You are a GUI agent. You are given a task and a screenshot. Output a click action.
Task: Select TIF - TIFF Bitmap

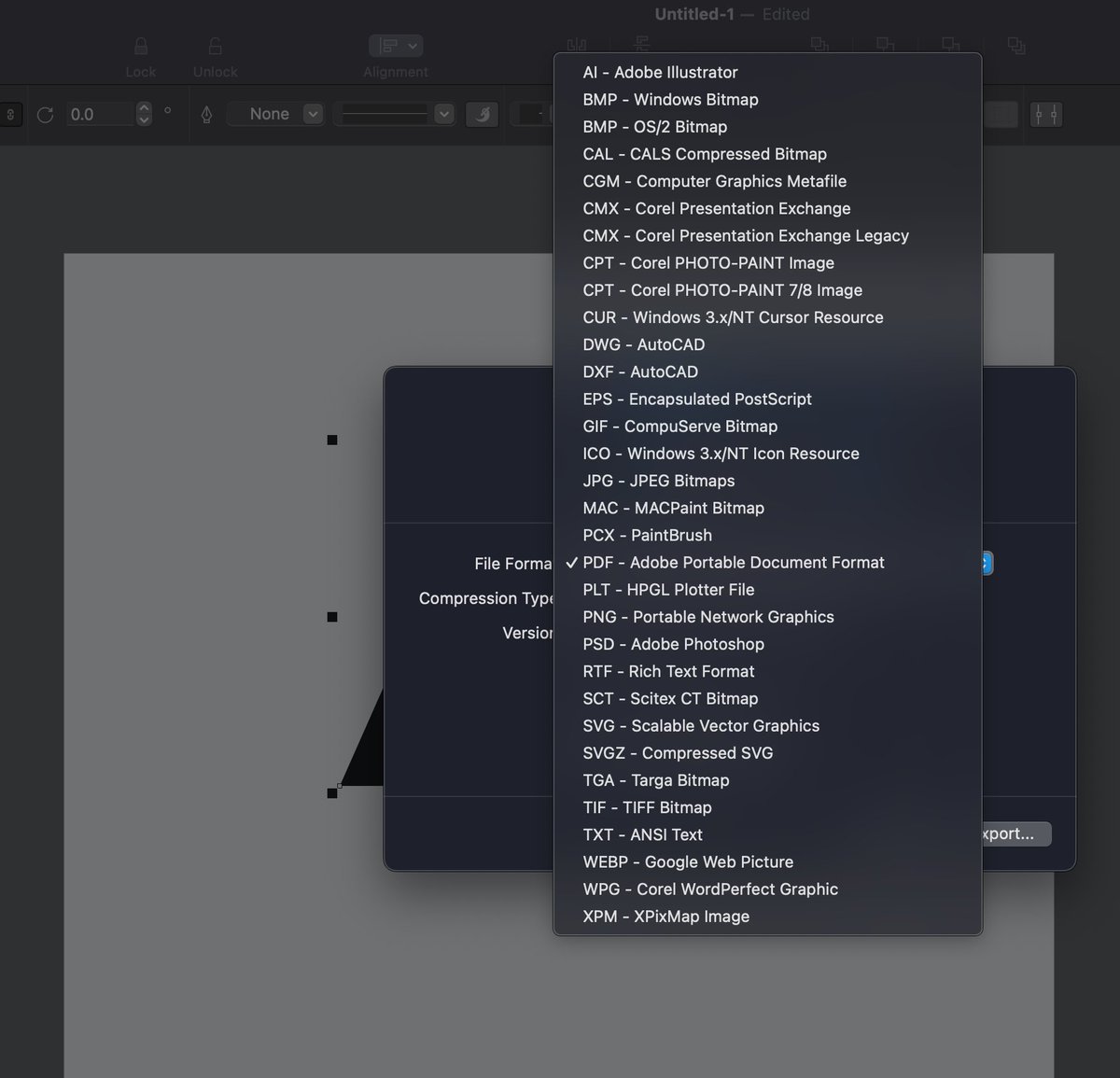point(767,807)
